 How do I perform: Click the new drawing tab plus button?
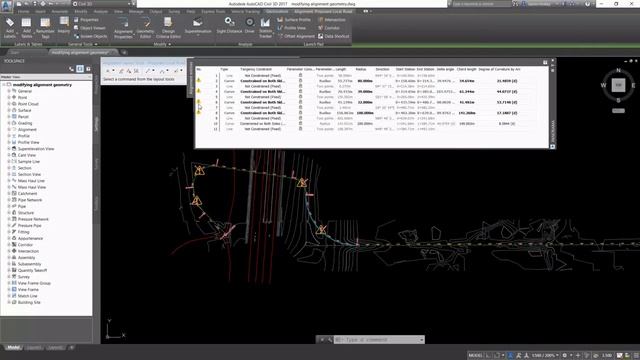click(124, 52)
